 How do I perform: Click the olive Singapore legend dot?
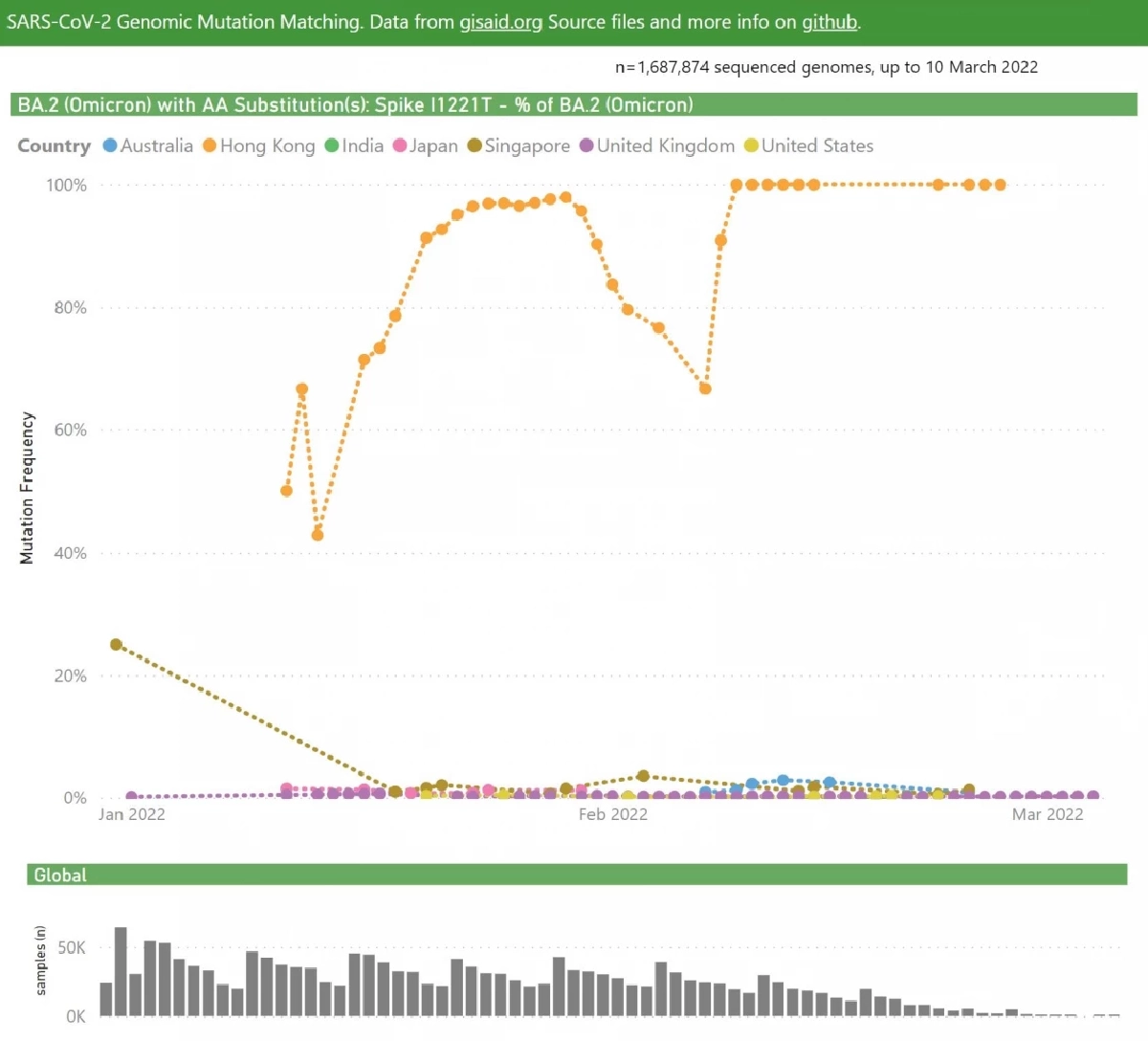pyautogui.click(x=475, y=145)
